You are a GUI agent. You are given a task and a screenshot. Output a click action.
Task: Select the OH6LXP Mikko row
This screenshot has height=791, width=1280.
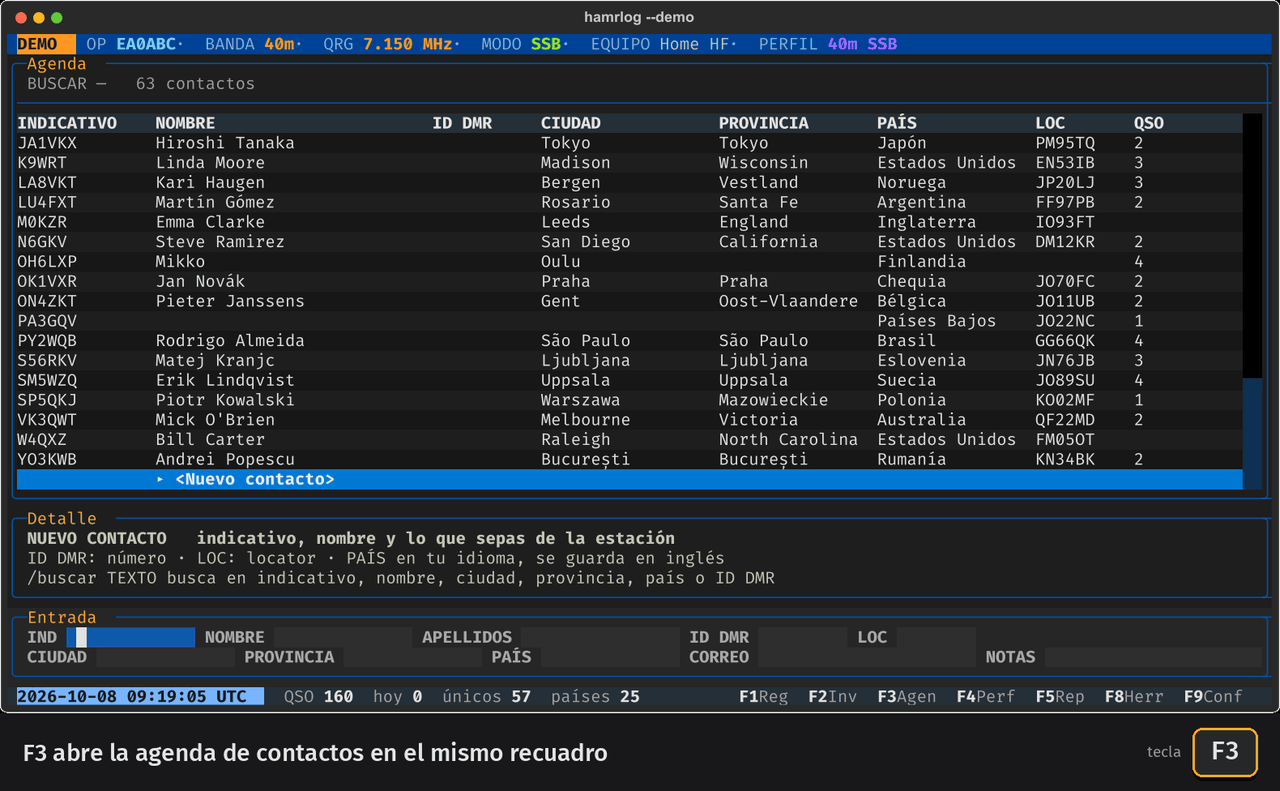pos(630,262)
